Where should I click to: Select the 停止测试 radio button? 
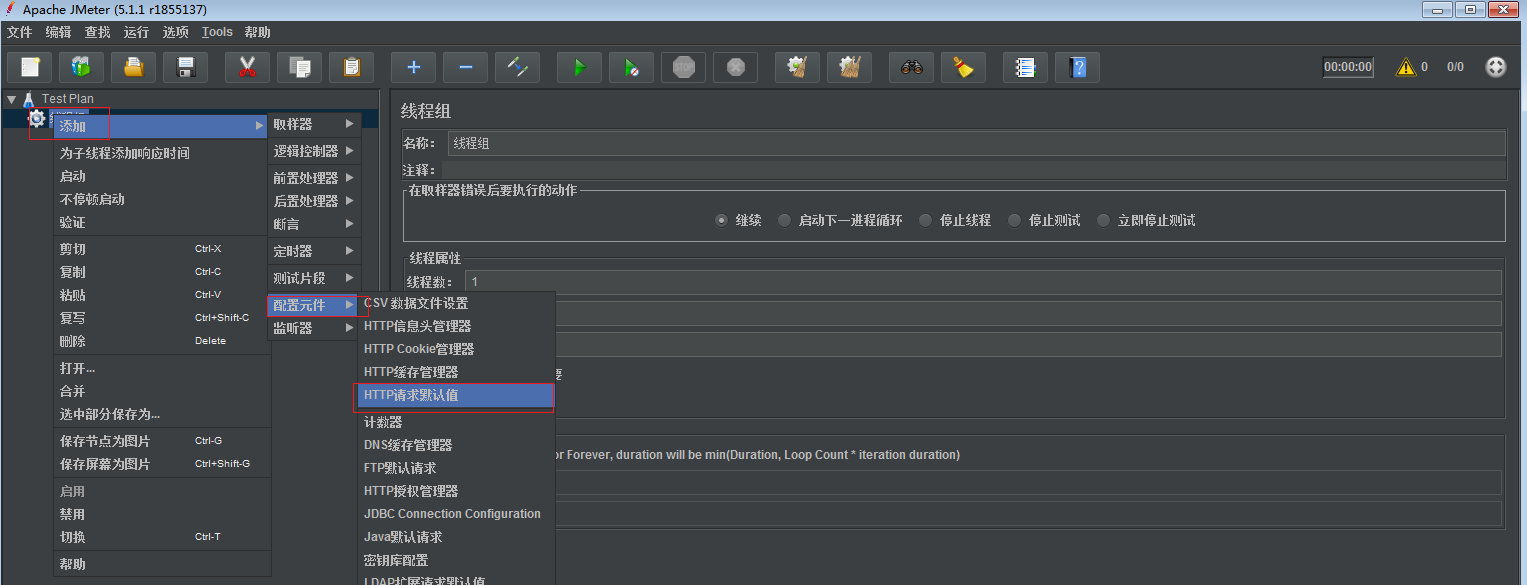pos(1015,220)
